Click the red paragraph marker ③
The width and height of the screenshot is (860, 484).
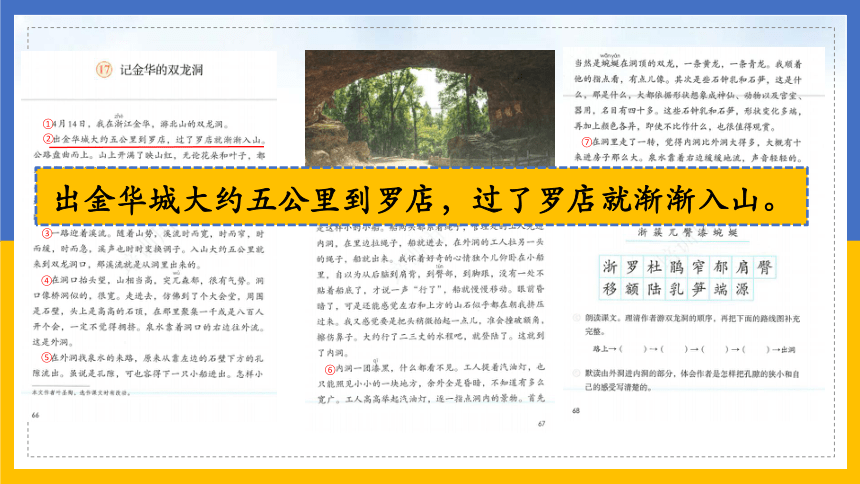[x=48, y=234]
